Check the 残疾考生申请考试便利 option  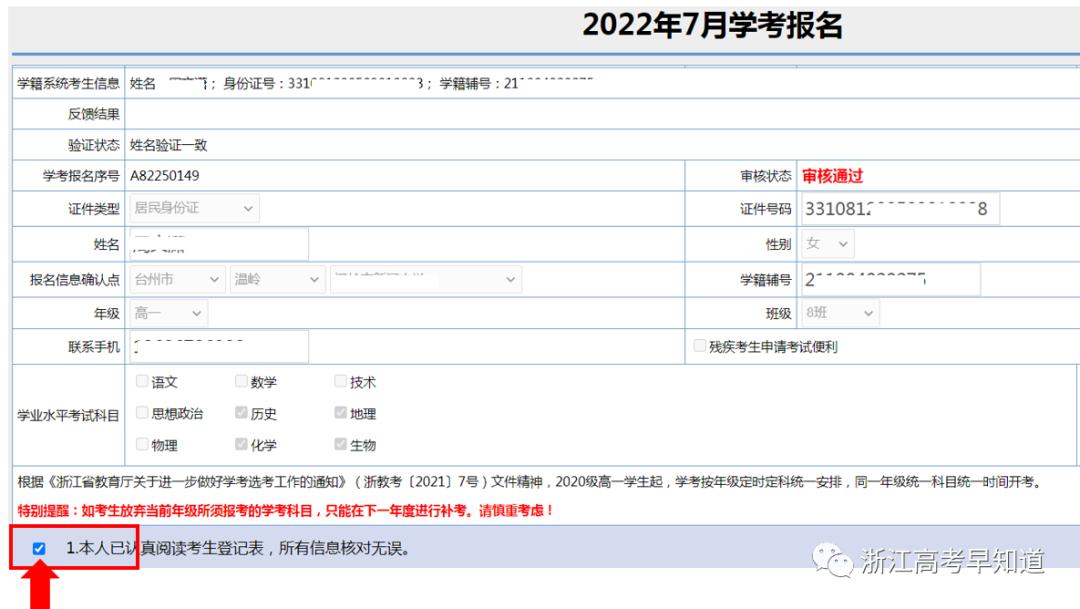click(x=700, y=345)
